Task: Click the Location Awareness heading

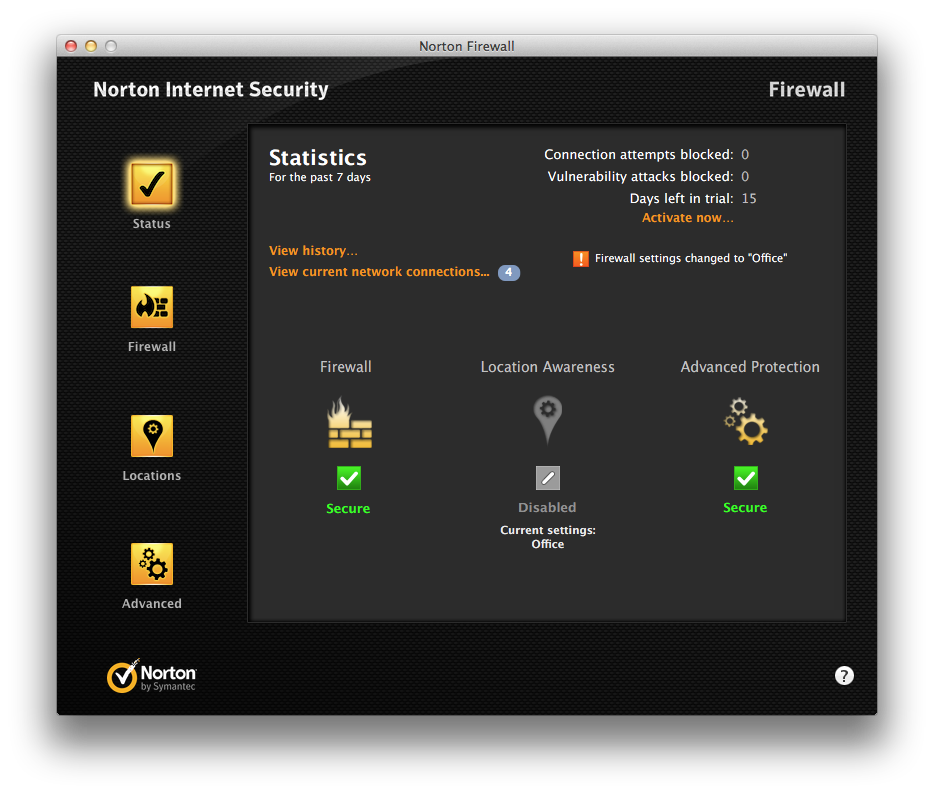Action: (x=547, y=367)
